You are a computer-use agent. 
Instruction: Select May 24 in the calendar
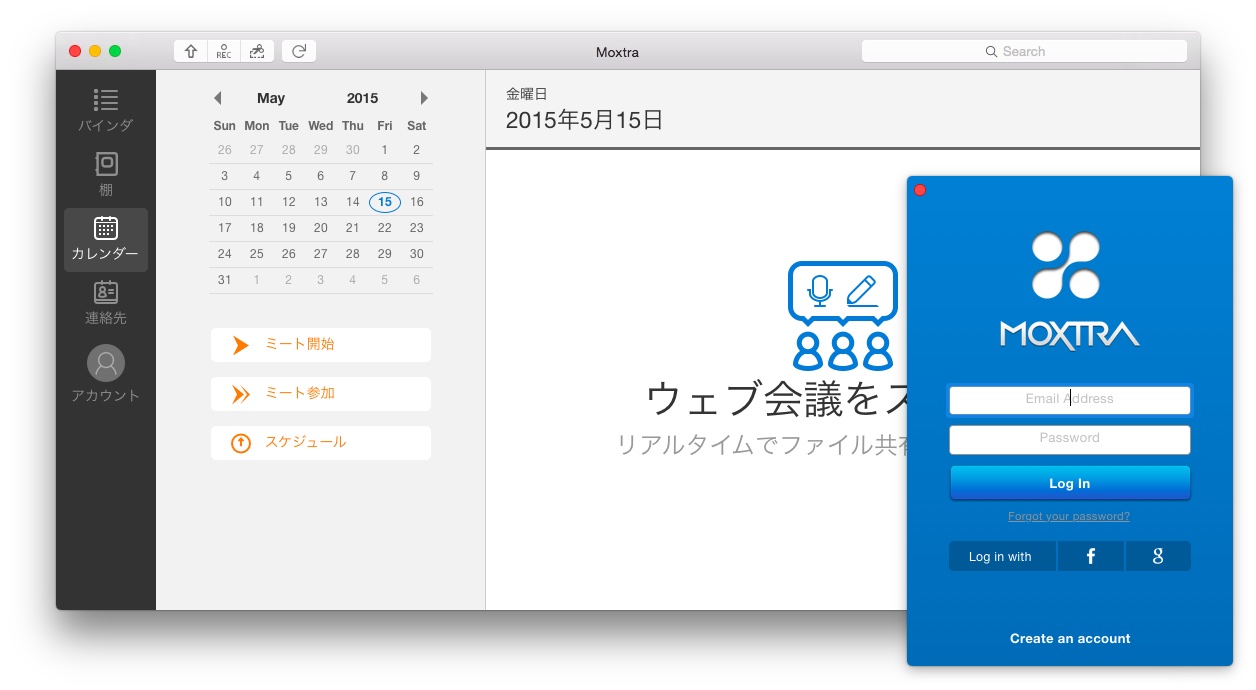(225, 254)
